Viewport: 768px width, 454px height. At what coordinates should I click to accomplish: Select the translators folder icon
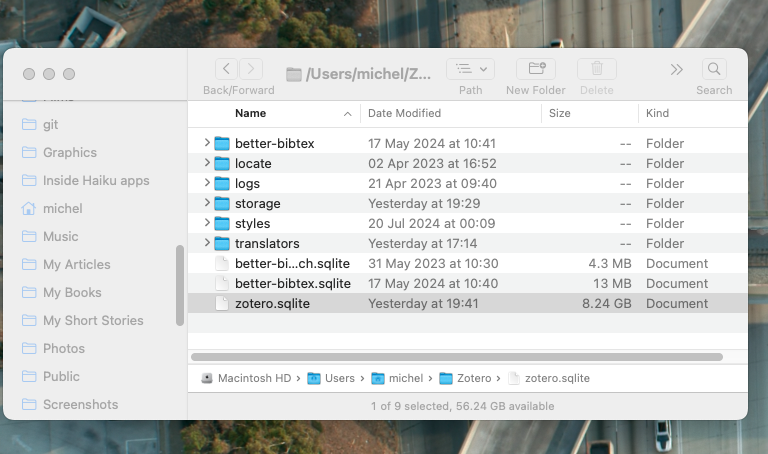222,244
